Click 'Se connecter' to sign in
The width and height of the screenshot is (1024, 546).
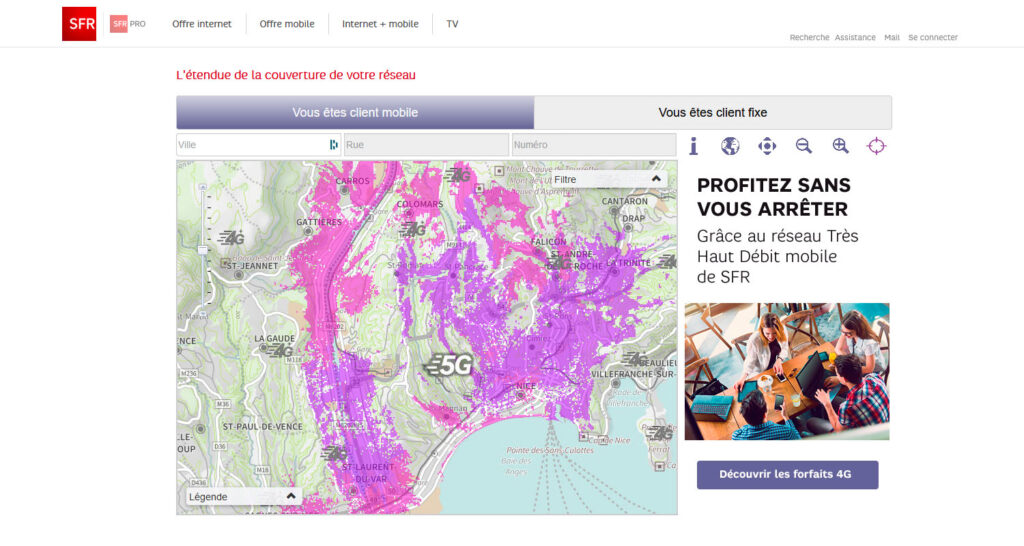pos(933,38)
